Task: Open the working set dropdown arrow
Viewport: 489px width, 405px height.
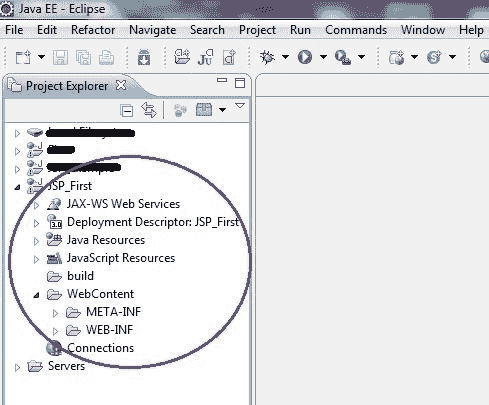Action: pyautogui.click(x=222, y=110)
